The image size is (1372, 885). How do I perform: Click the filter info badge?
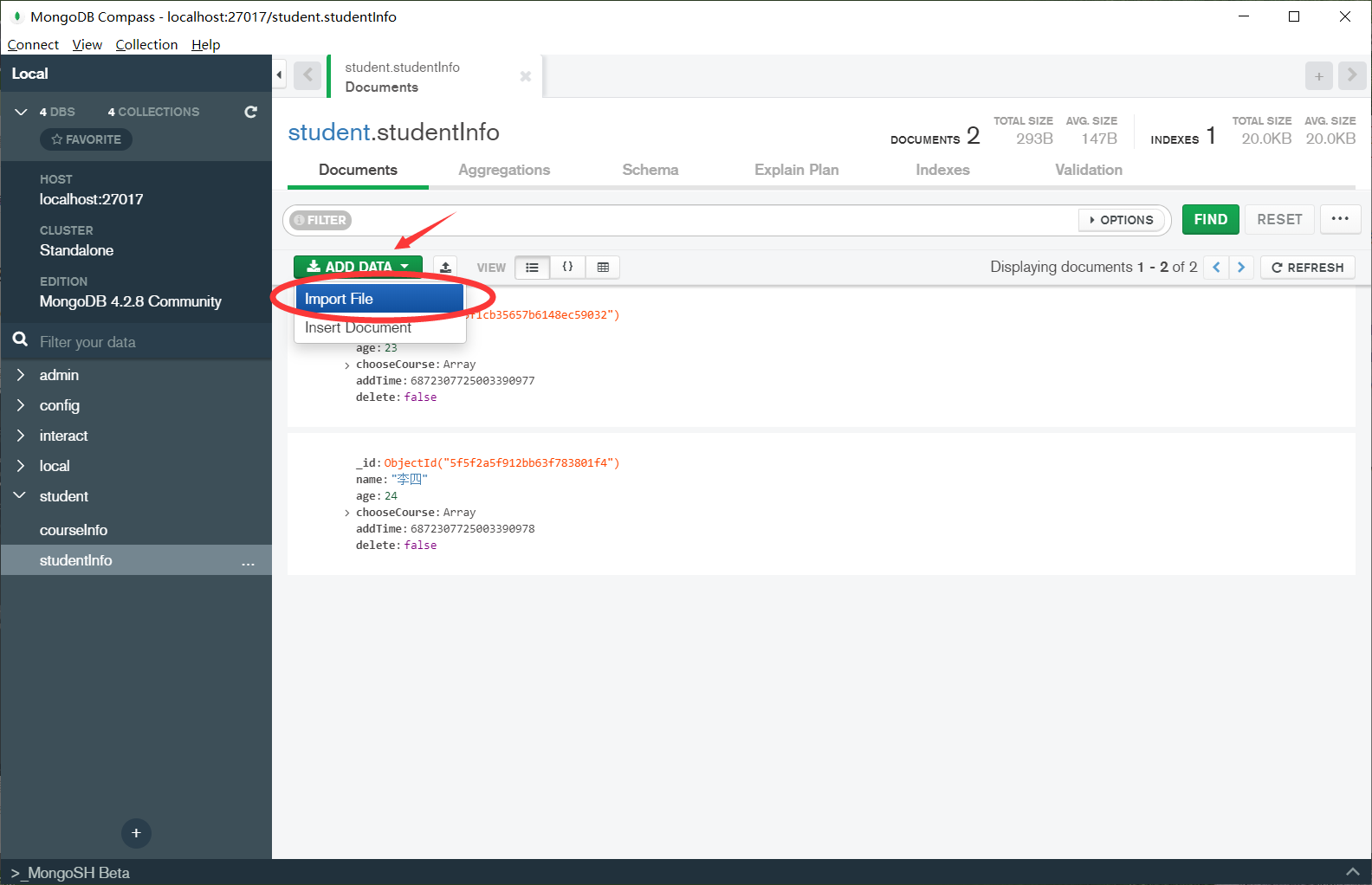[x=320, y=220]
